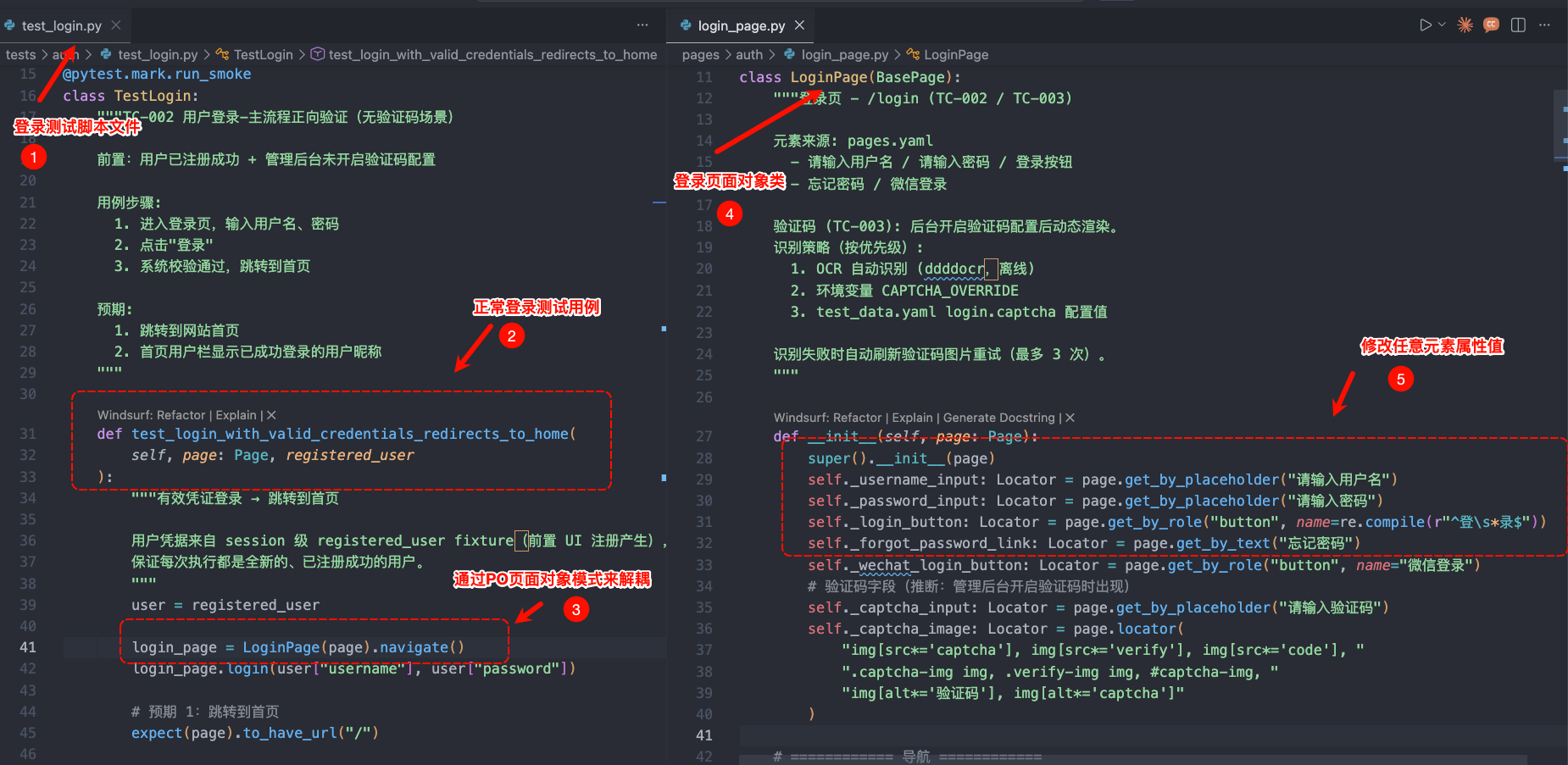Click 'ddddocr' word in docstring
The image size is (1568, 765).
pos(954,269)
